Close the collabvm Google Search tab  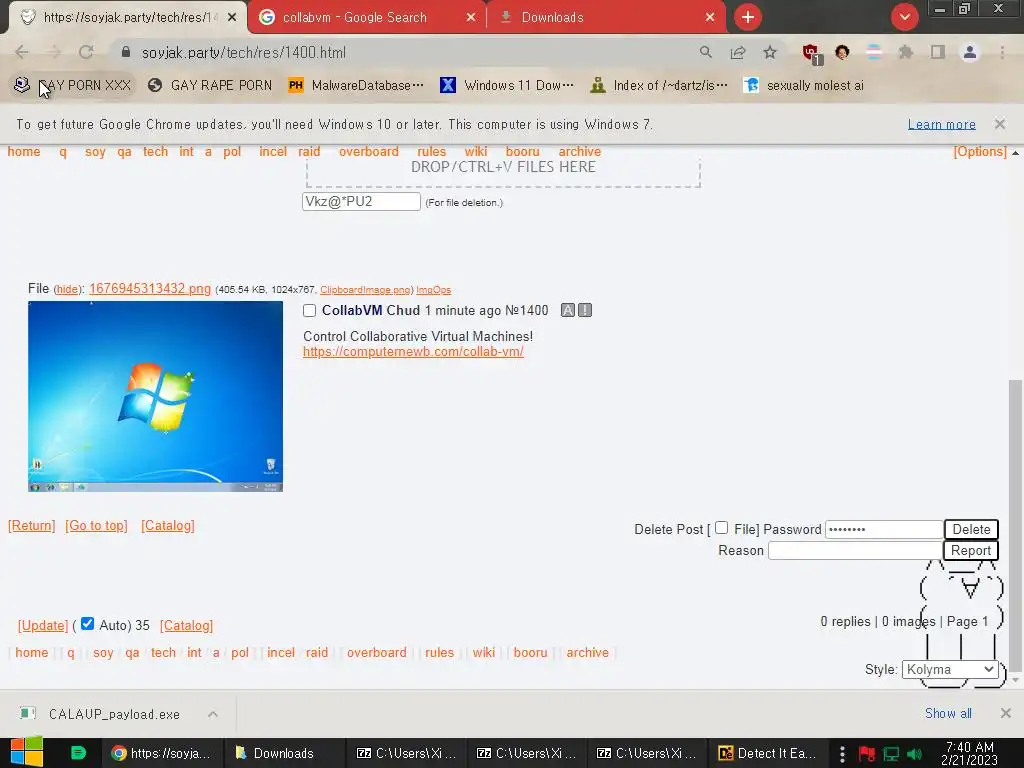click(x=471, y=18)
